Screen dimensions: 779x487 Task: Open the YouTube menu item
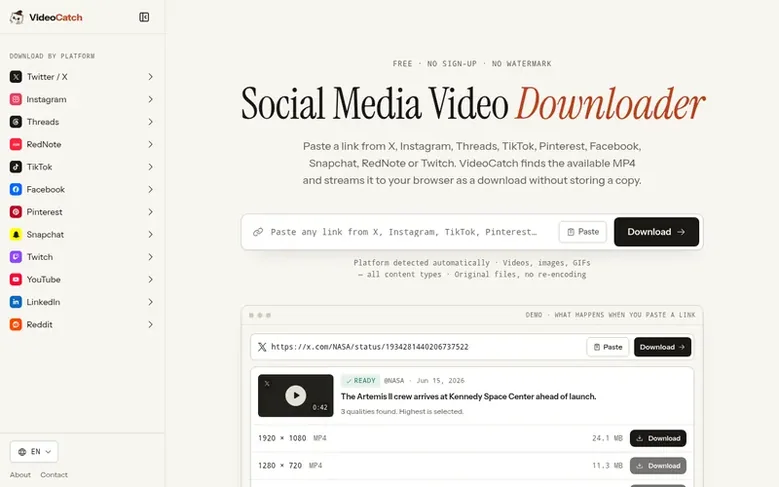pos(82,279)
